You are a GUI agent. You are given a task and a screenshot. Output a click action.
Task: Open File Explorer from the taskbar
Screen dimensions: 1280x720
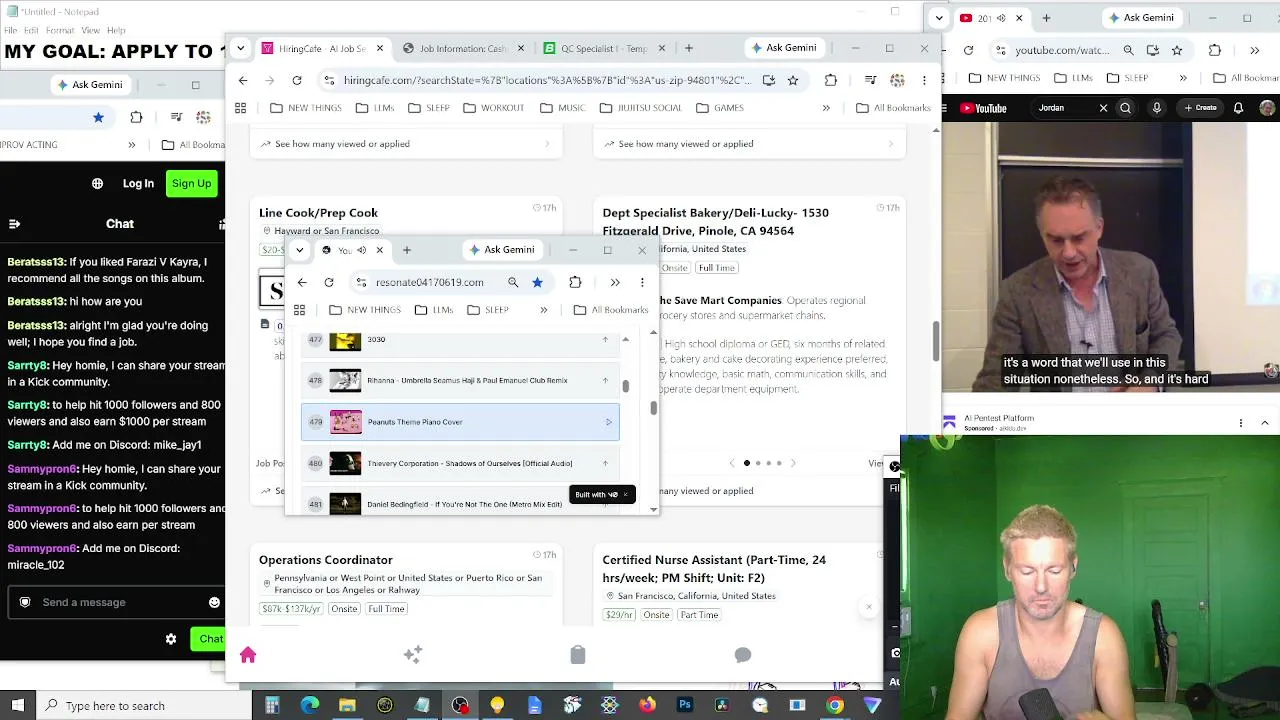[x=347, y=706]
